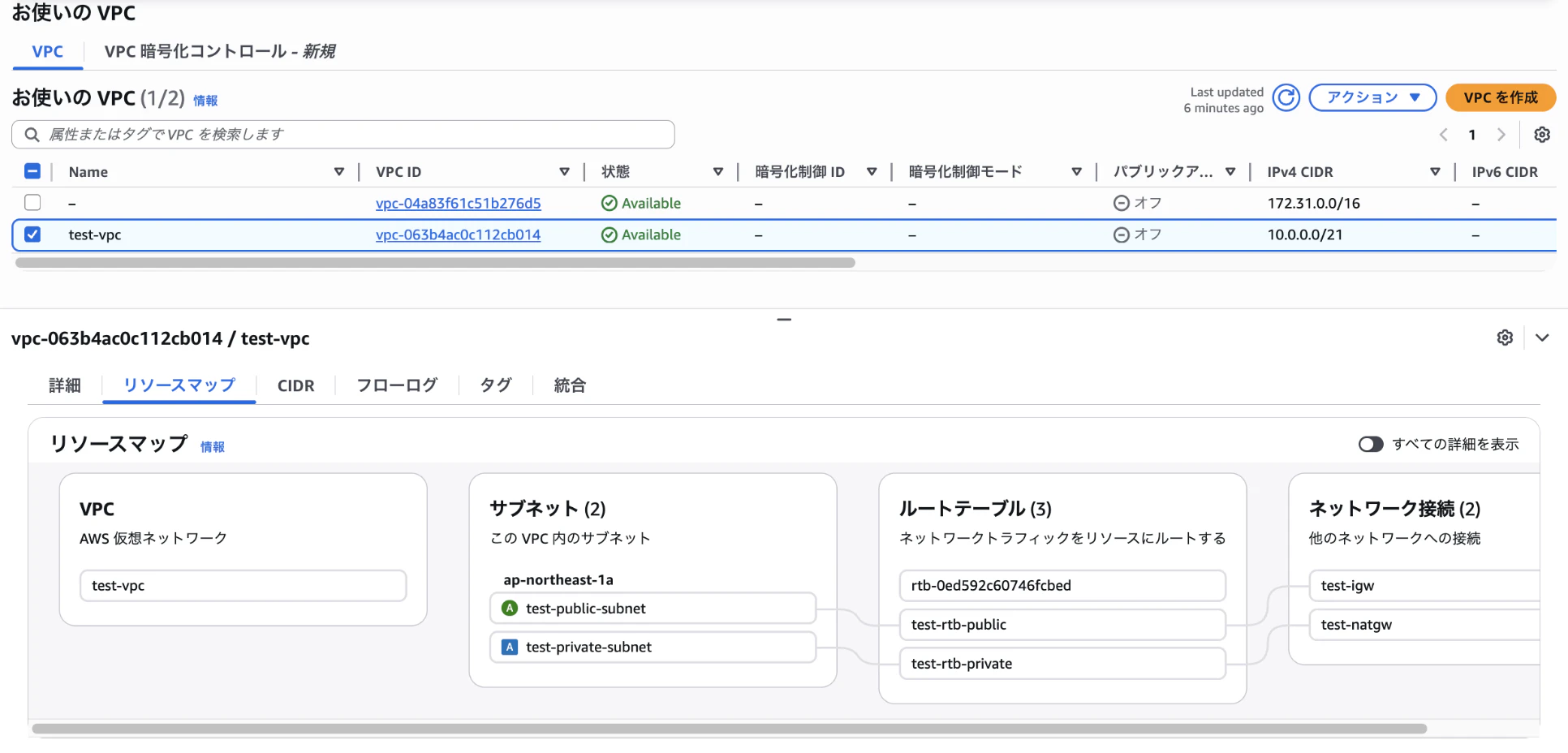Sort by Name column arrow

(339, 172)
